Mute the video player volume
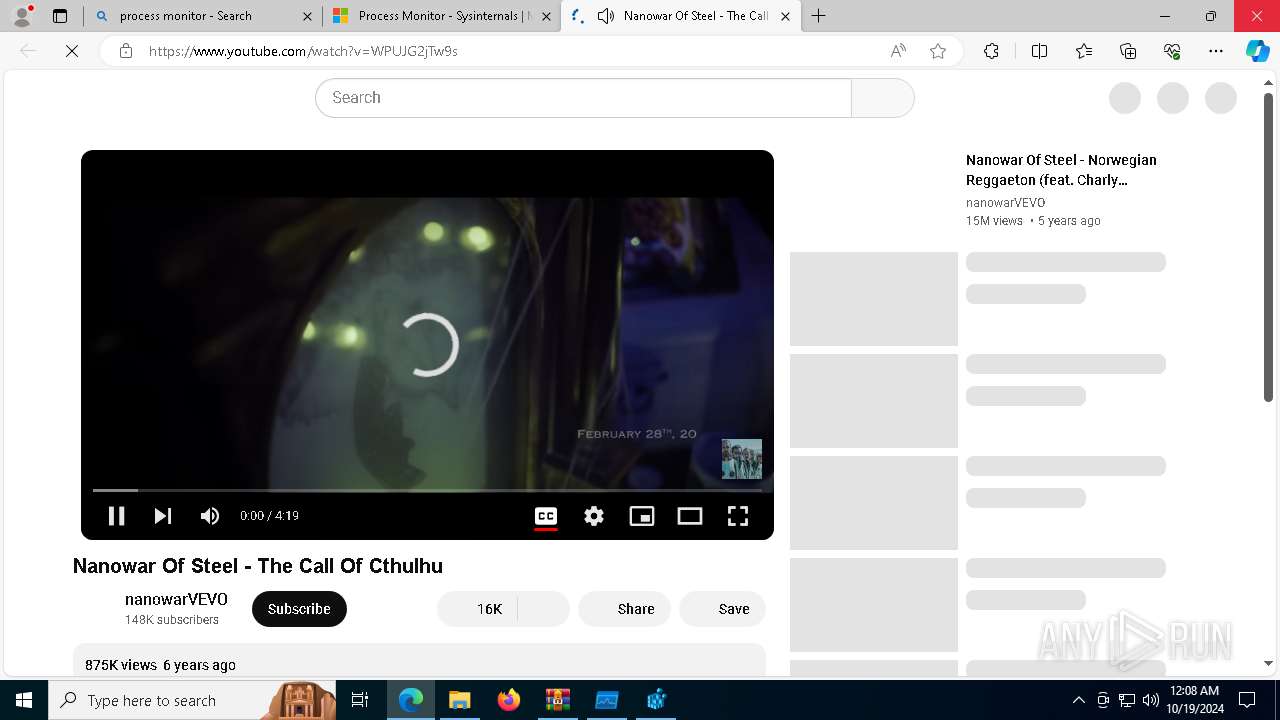 pyautogui.click(x=210, y=516)
